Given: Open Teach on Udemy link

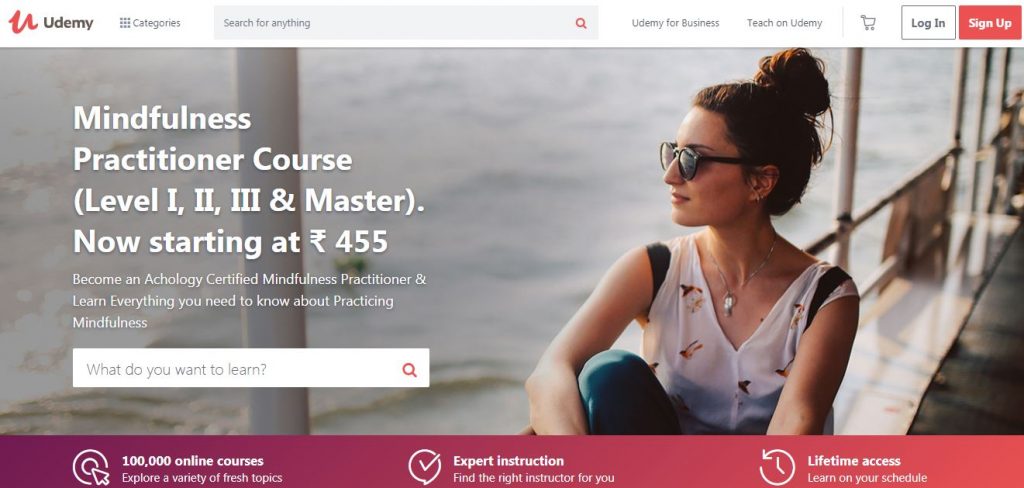Looking at the screenshot, I should [x=784, y=23].
